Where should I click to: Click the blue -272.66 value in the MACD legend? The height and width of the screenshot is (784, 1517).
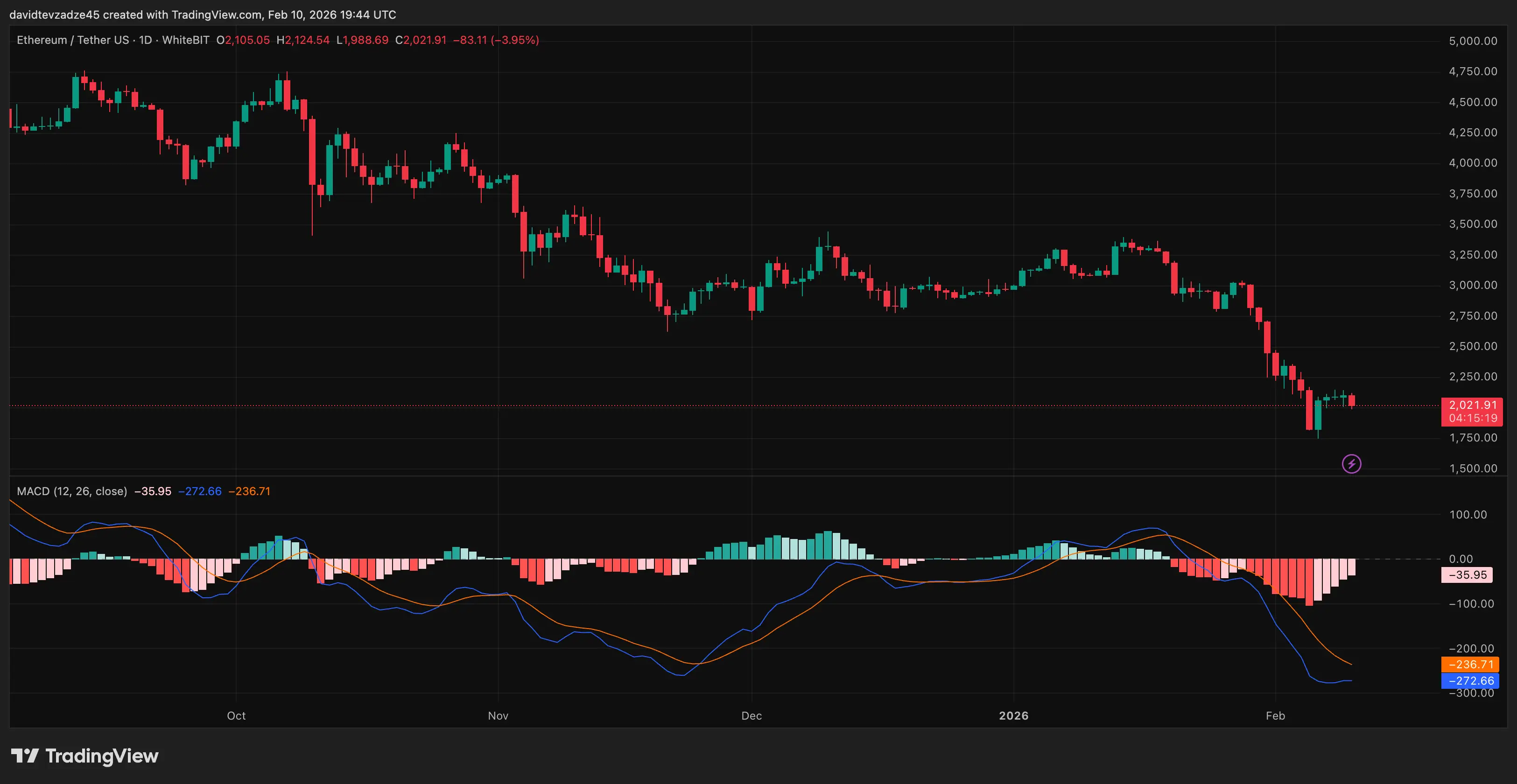pyautogui.click(x=200, y=491)
